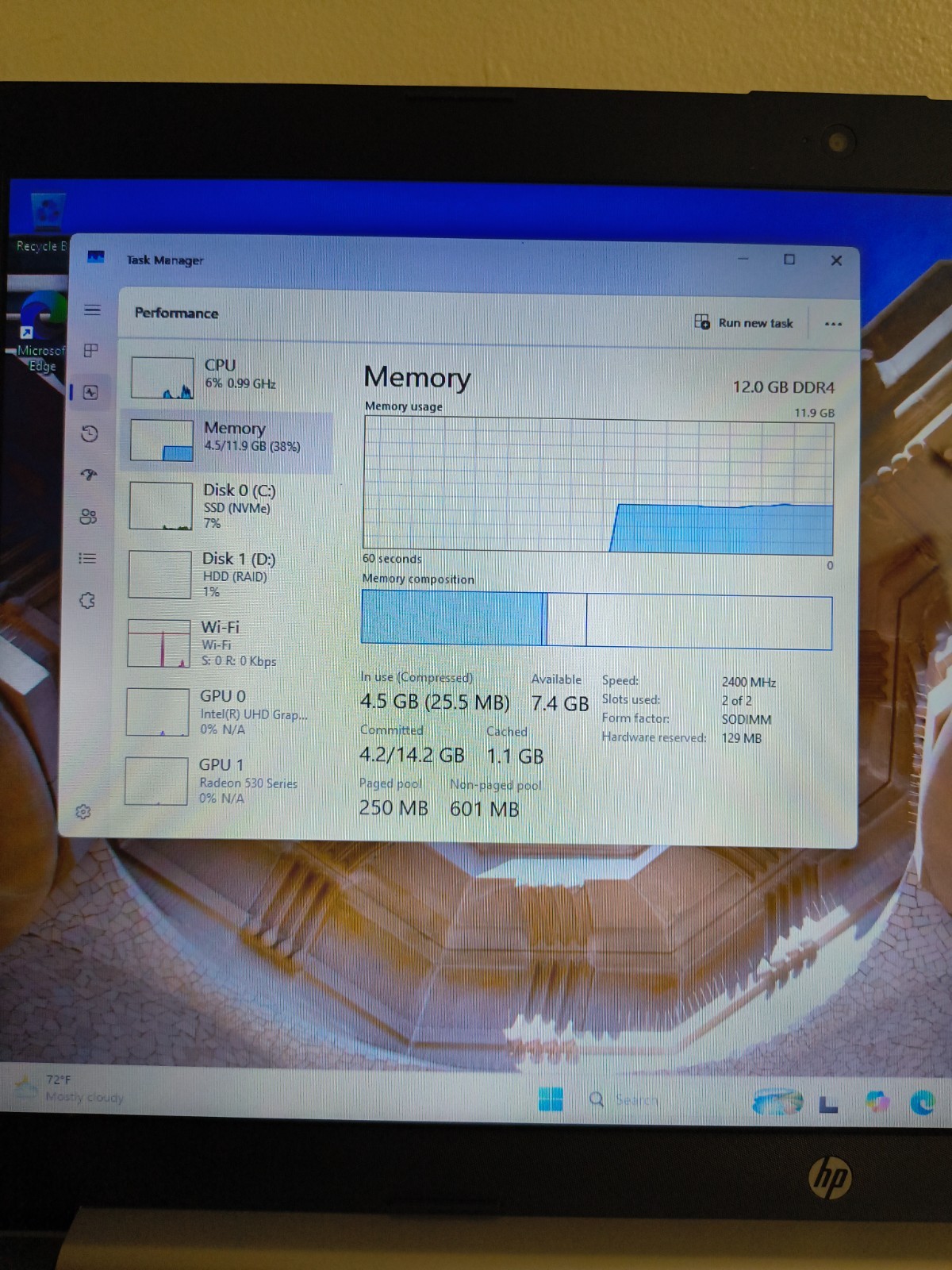Click the Paged pool 250 MB value

tap(393, 808)
